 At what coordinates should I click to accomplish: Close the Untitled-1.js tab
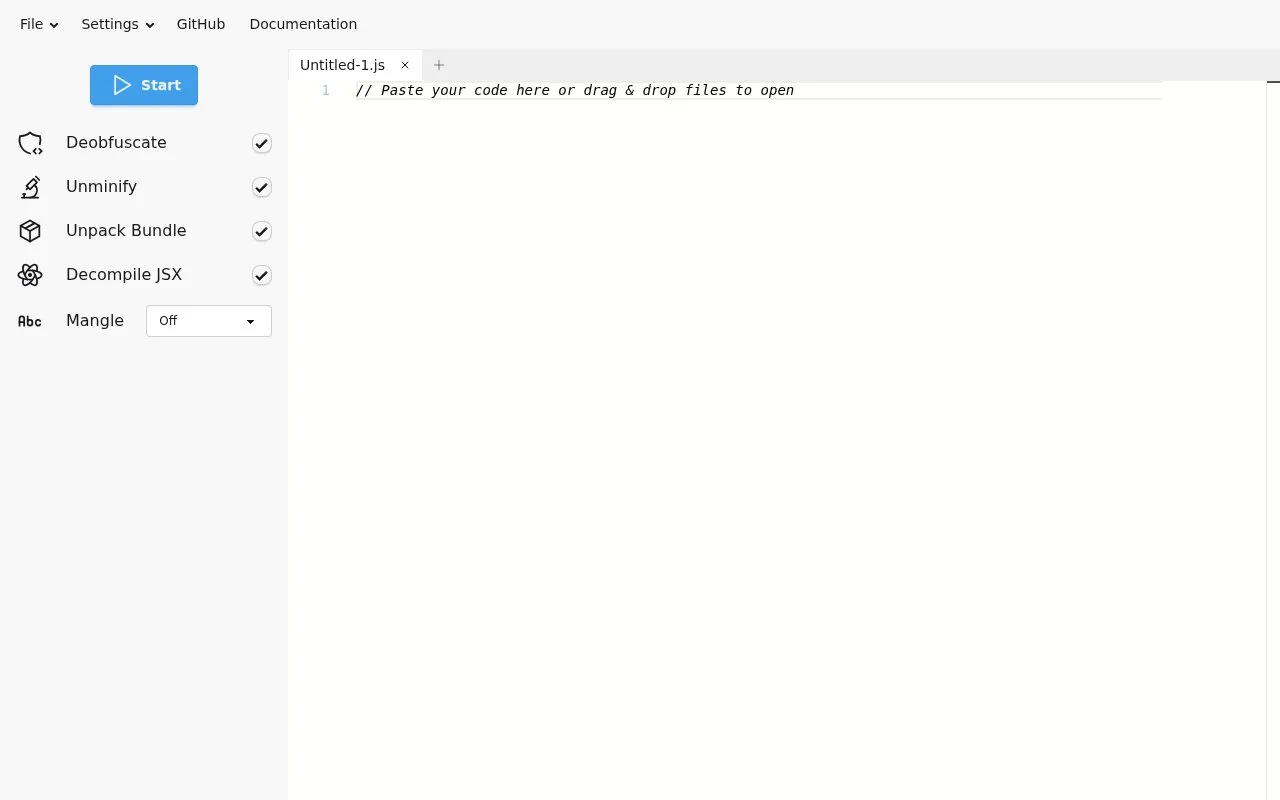point(405,65)
